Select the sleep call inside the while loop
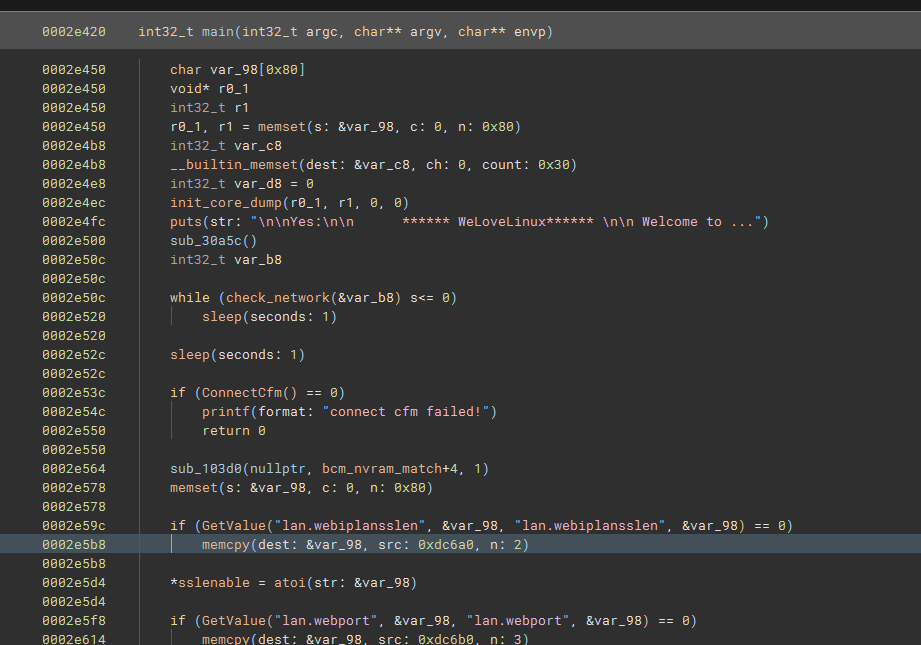Viewport: 921px width, 645px height. [x=222, y=317]
